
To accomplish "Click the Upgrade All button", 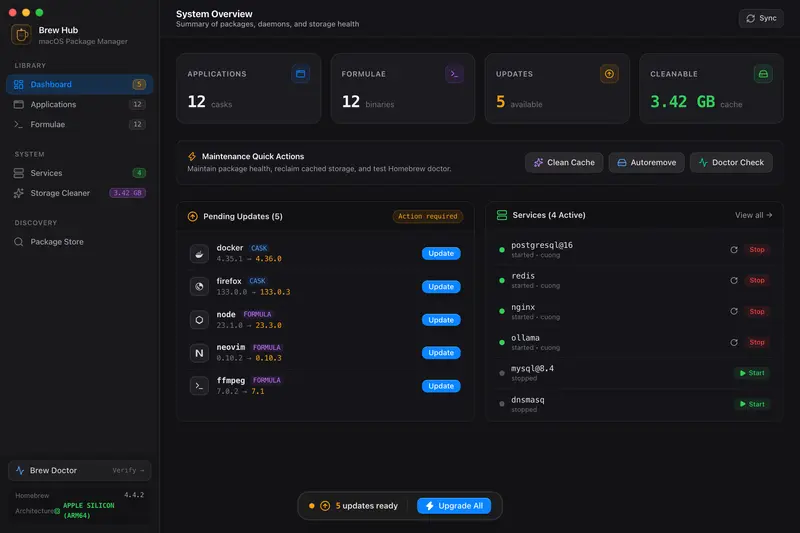I will [x=454, y=506].
